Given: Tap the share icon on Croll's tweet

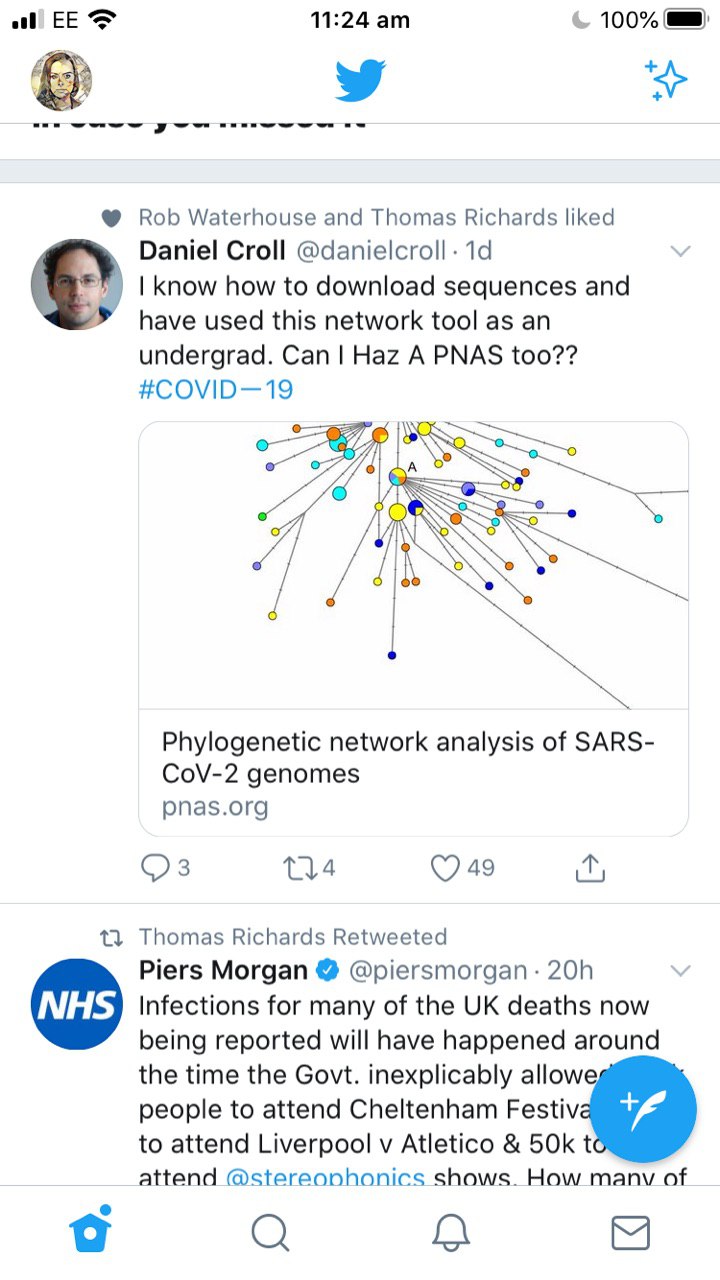Looking at the screenshot, I should click(x=591, y=868).
